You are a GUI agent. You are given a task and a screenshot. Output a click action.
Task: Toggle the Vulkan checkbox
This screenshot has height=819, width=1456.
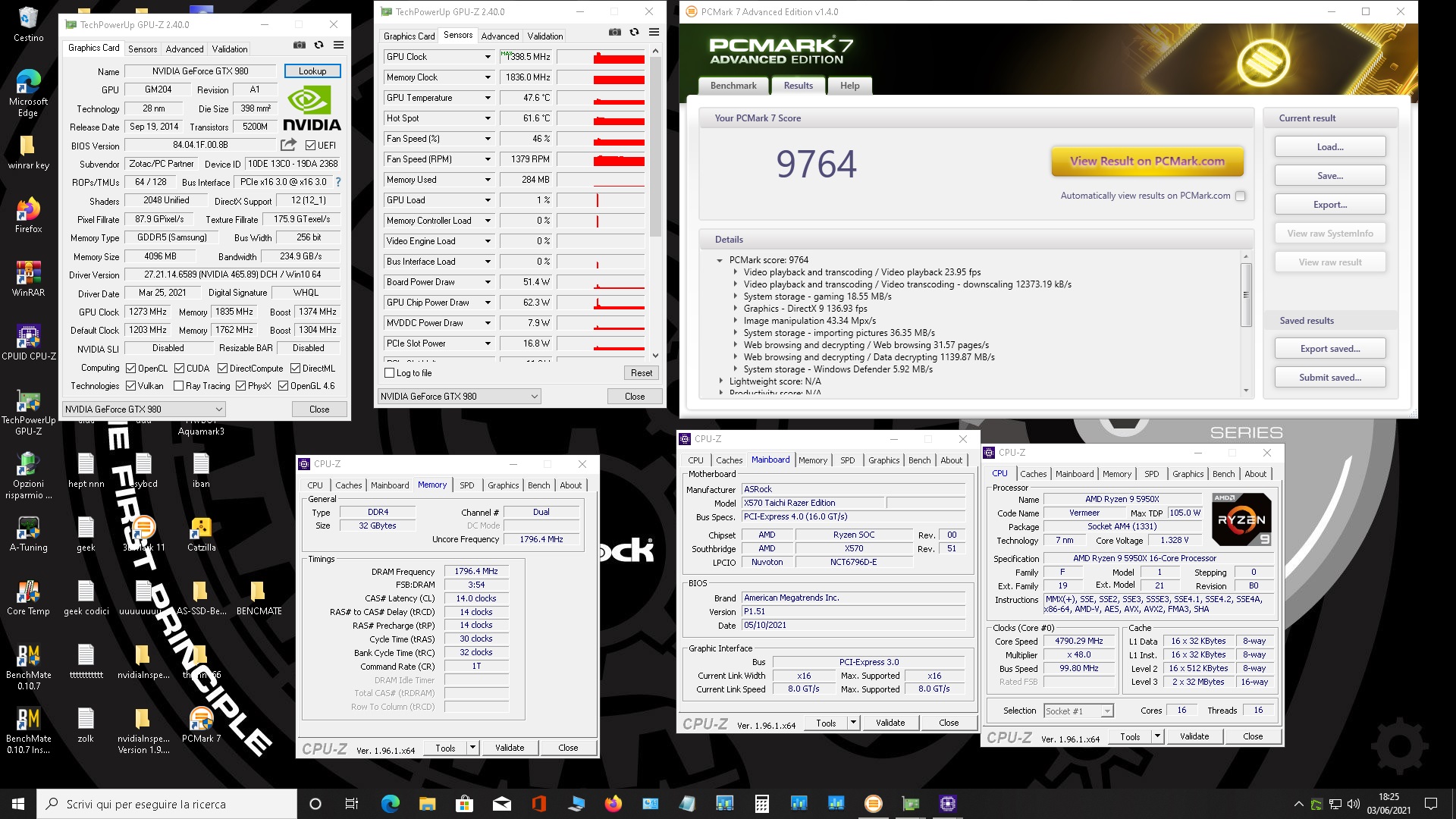point(130,386)
